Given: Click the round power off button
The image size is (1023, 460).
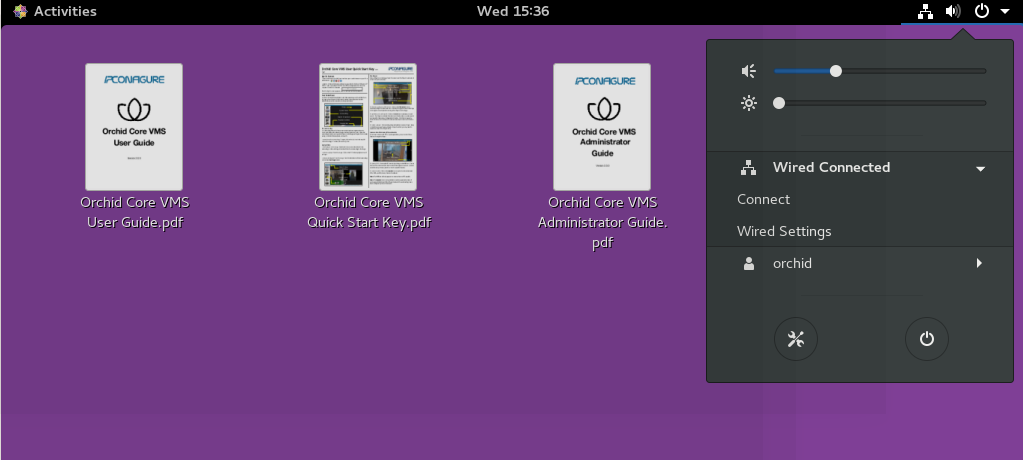Looking at the screenshot, I should click(927, 339).
